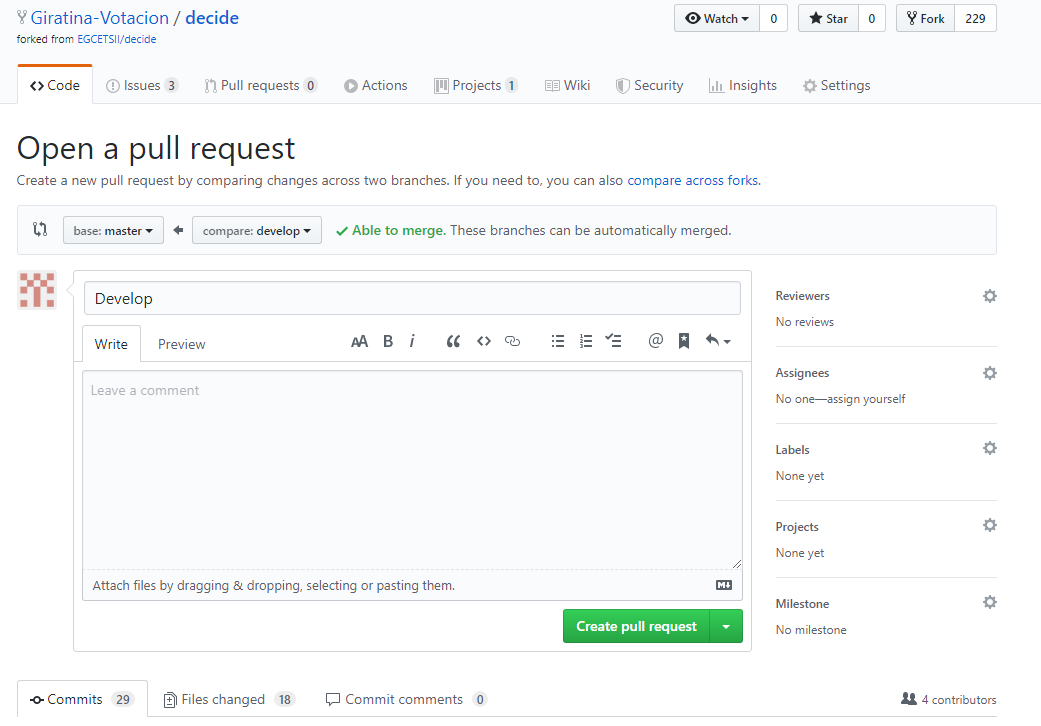Mention a user with the @ icon
This screenshot has width=1041, height=726.
tap(656, 340)
